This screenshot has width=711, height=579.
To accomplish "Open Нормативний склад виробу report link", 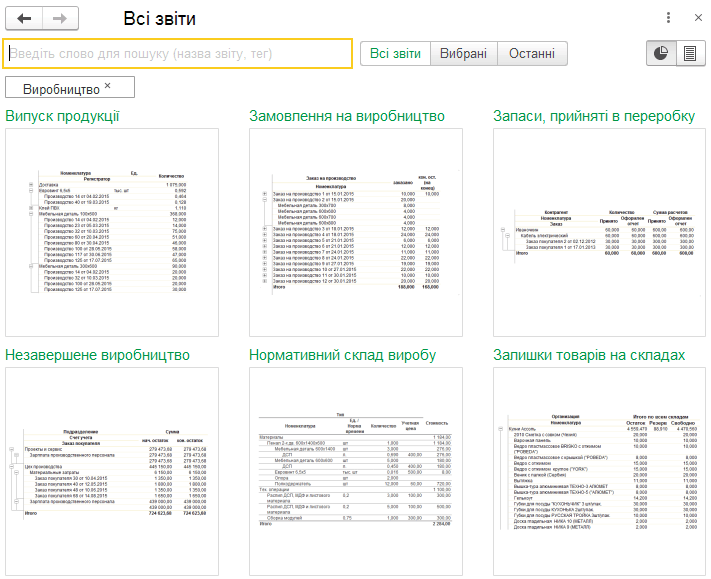I will tap(342, 355).
